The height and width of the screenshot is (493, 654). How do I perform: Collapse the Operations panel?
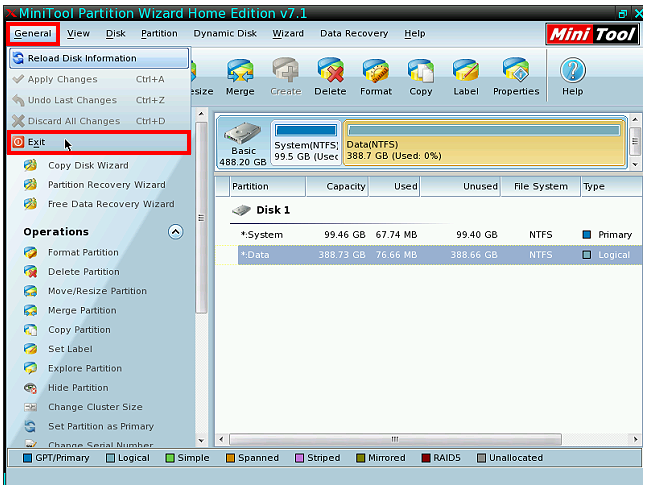(176, 231)
